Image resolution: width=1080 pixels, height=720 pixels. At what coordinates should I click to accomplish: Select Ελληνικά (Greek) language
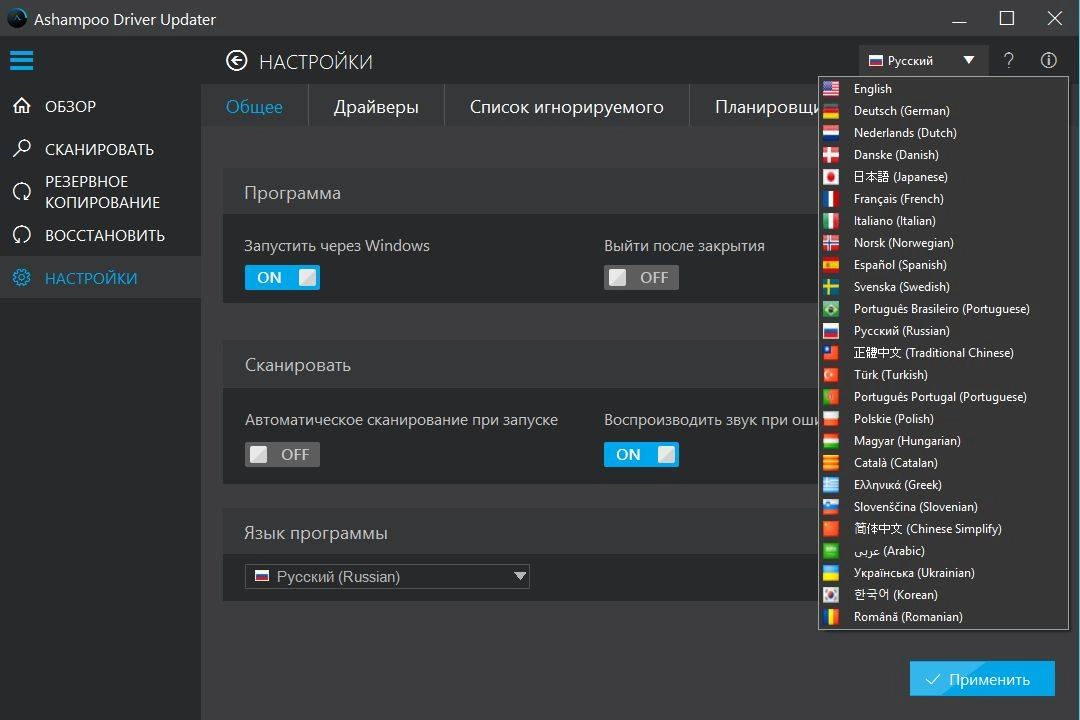pyautogui.click(x=944, y=485)
